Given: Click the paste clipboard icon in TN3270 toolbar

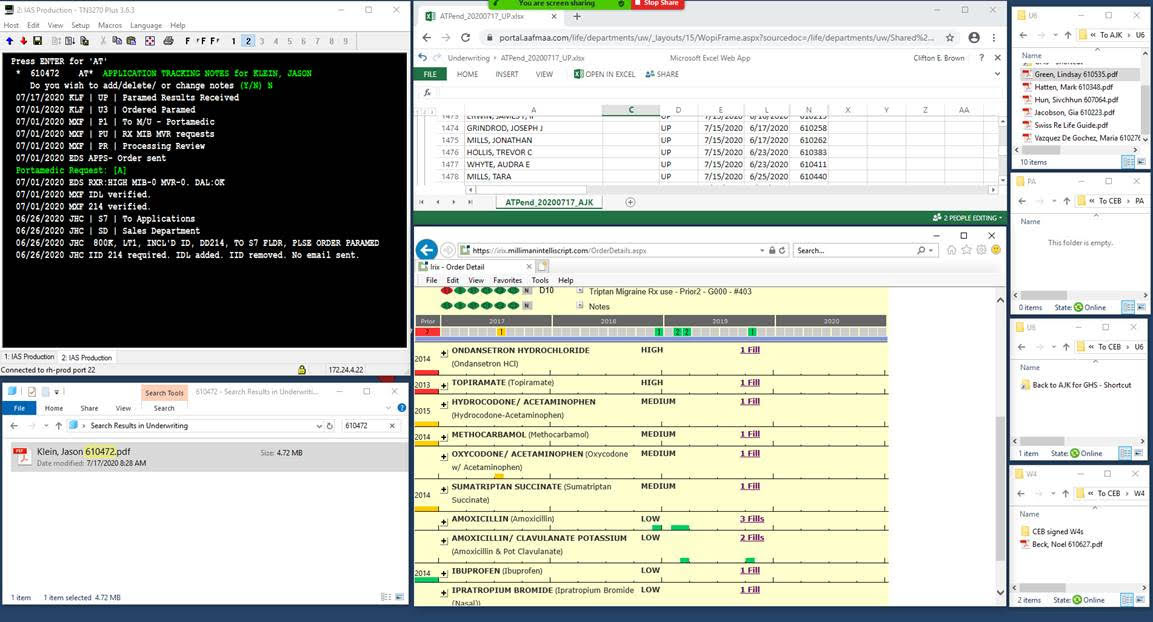Looking at the screenshot, I should pos(131,41).
